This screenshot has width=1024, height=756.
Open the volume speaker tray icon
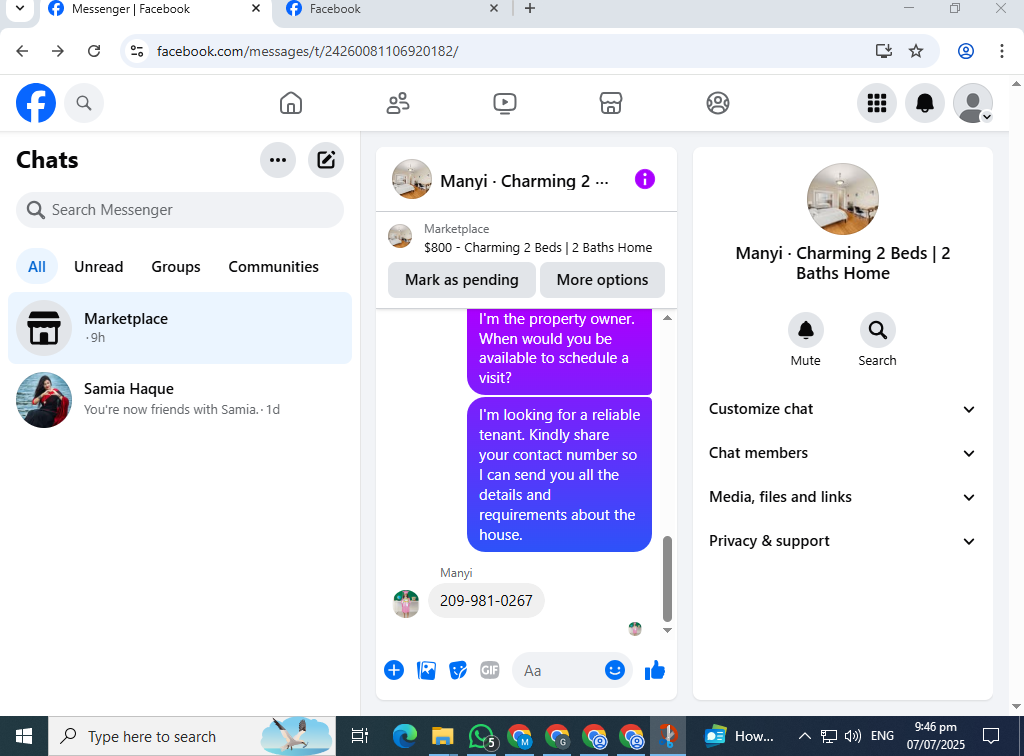[852, 736]
